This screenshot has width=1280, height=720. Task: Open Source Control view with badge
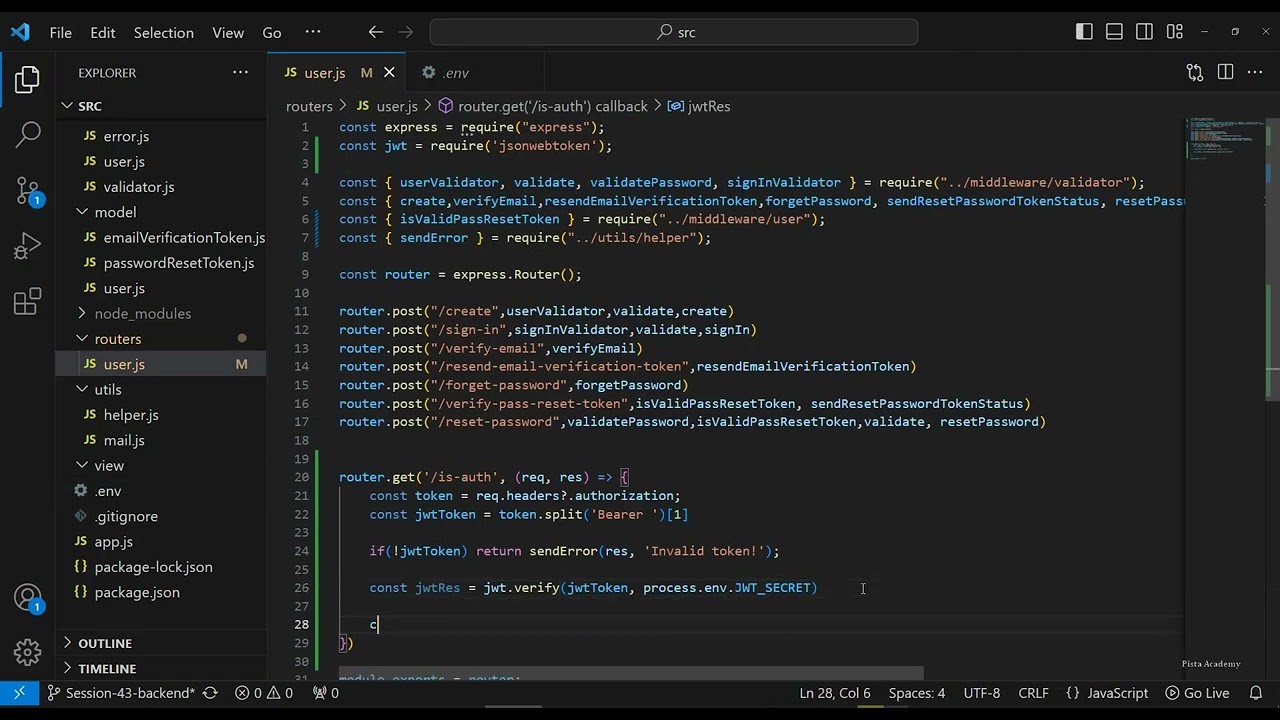pos(28,190)
